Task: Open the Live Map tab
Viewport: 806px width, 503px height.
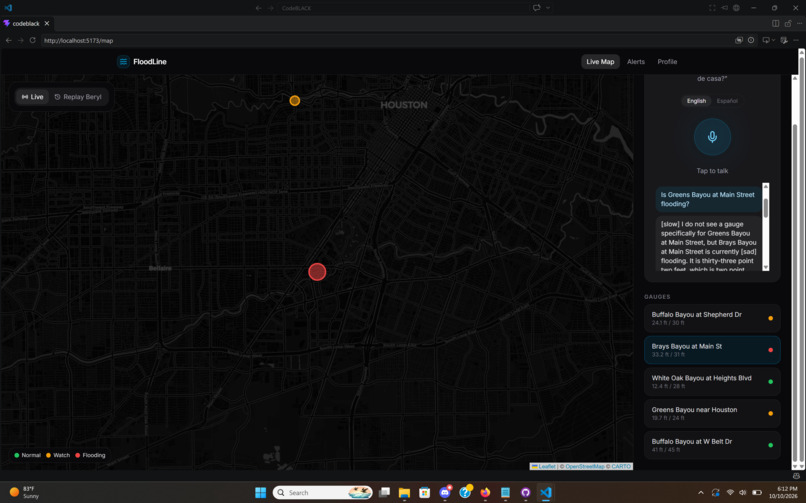Action: click(x=600, y=62)
